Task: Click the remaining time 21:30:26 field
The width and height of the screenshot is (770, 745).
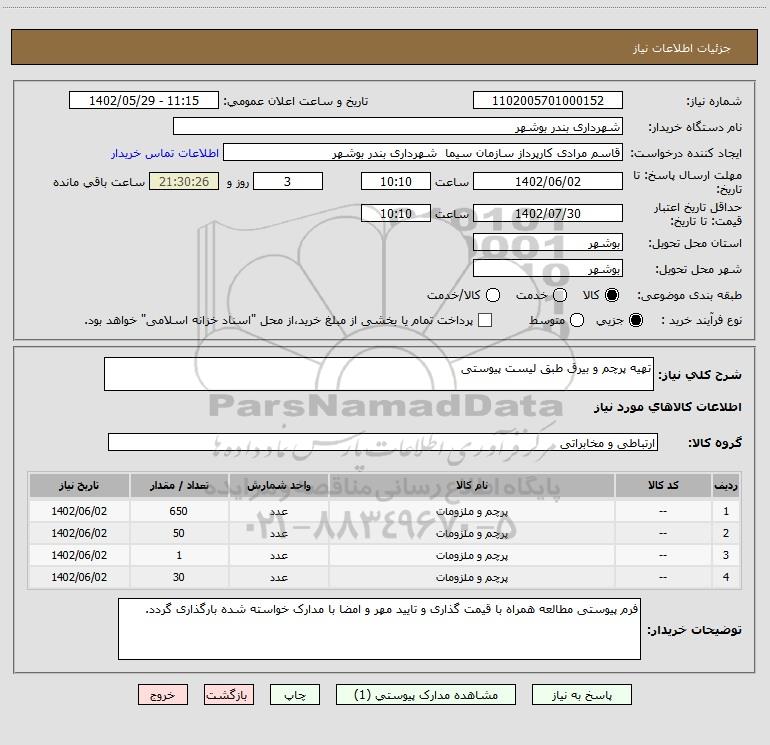Action: click(x=184, y=182)
